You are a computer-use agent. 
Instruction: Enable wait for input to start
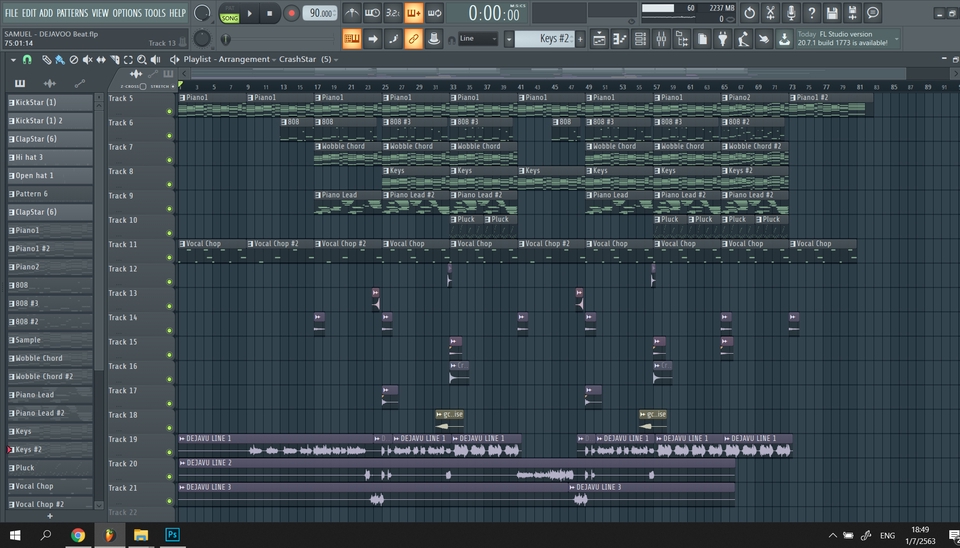click(x=372, y=13)
